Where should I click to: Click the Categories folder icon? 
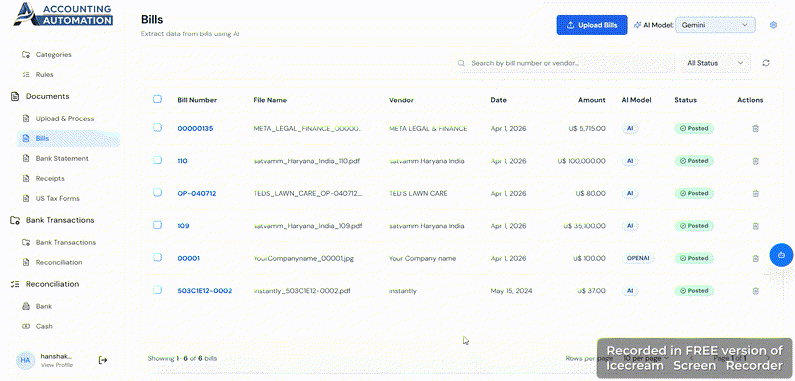click(26, 54)
